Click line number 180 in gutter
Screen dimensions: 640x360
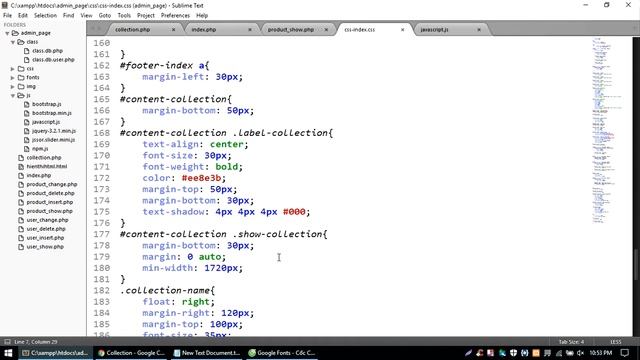pos(102,268)
